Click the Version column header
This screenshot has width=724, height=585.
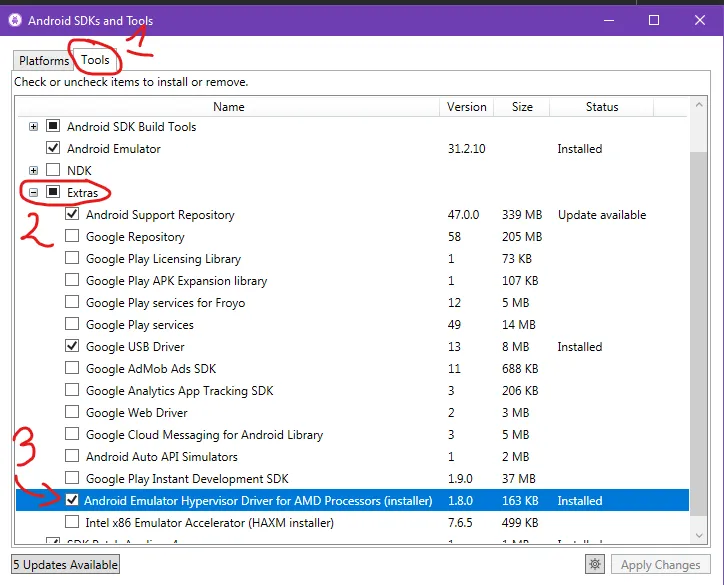[466, 107]
